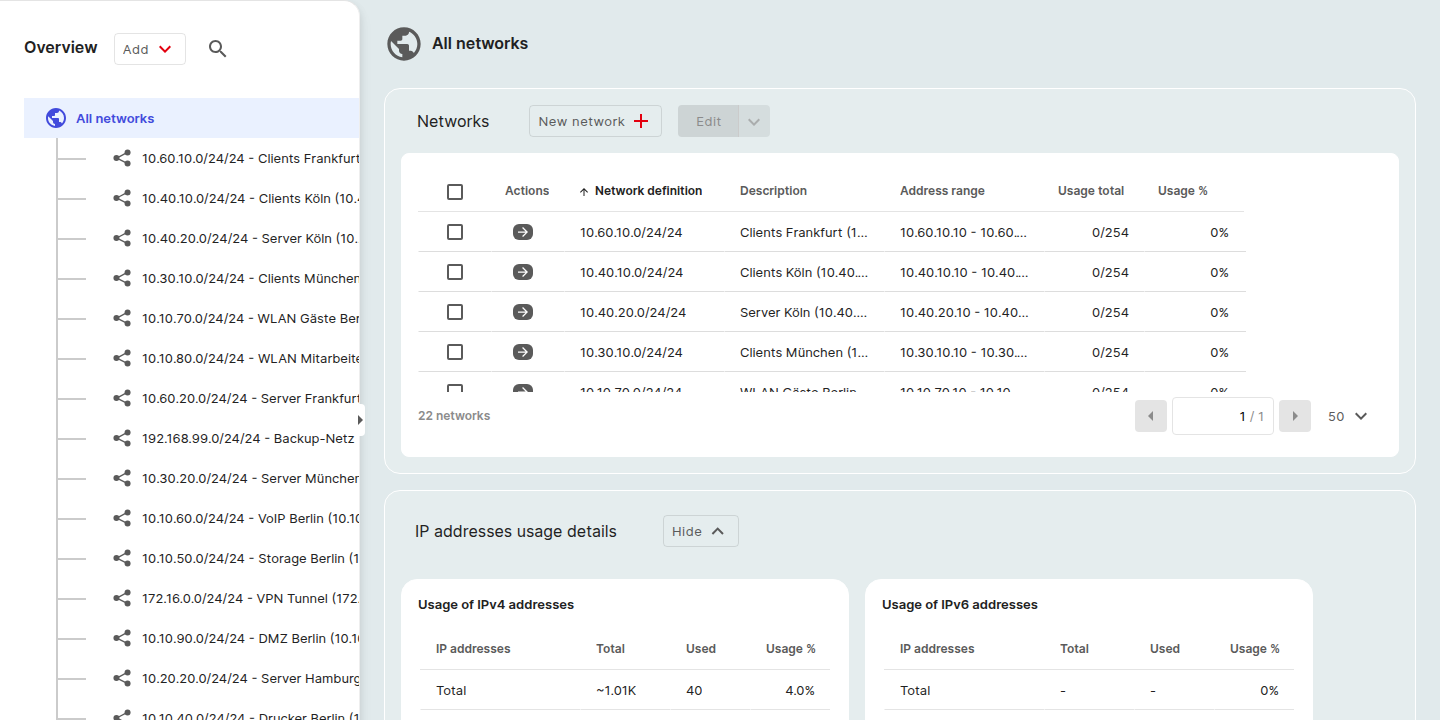This screenshot has height=720, width=1440.
Task: Click share icon for 10.10.50.0/24/24 Storage Berlin
Action: (122, 558)
